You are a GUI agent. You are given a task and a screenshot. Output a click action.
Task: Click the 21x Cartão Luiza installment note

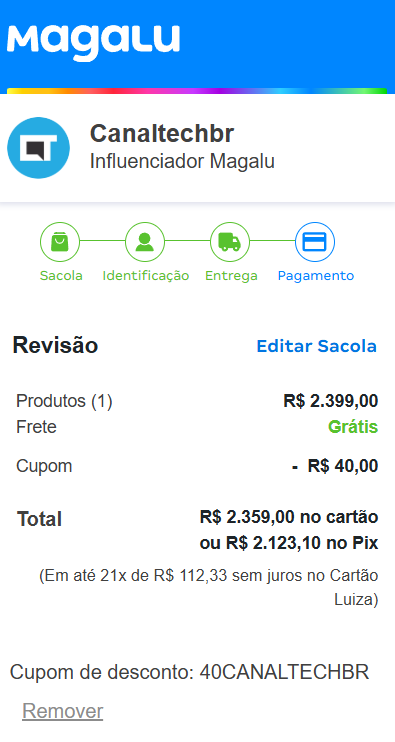coord(209,588)
